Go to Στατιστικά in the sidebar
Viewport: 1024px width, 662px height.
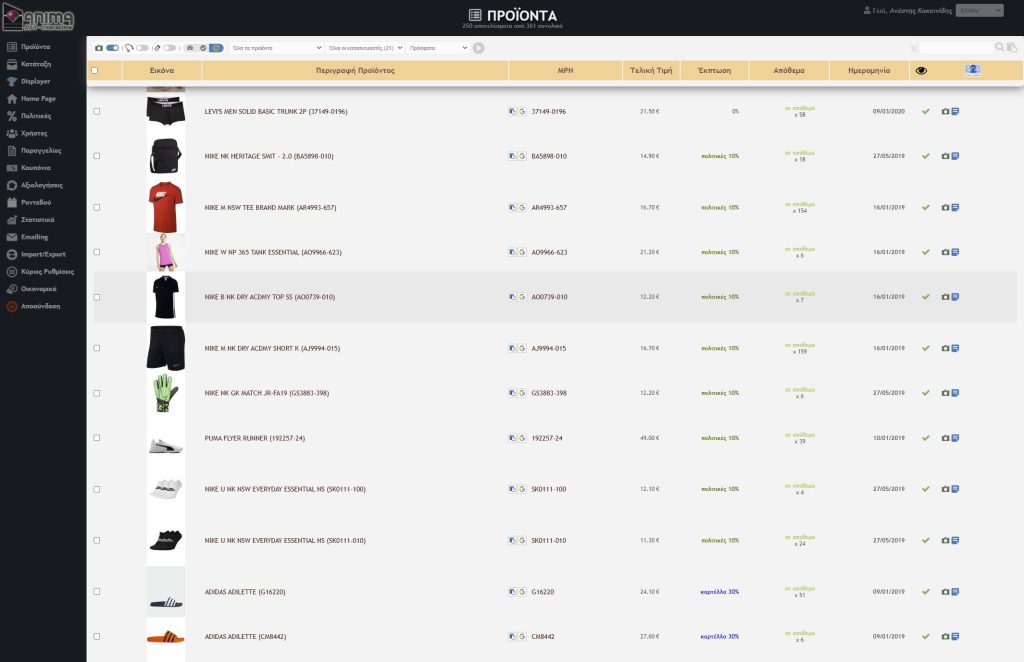[x=37, y=219]
